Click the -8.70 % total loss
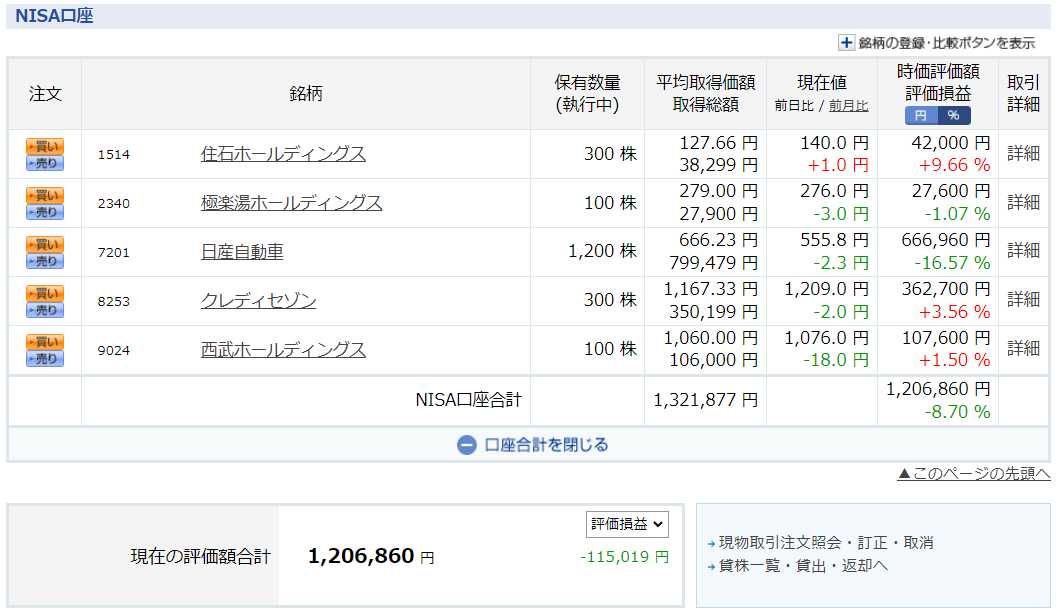 [x=958, y=412]
